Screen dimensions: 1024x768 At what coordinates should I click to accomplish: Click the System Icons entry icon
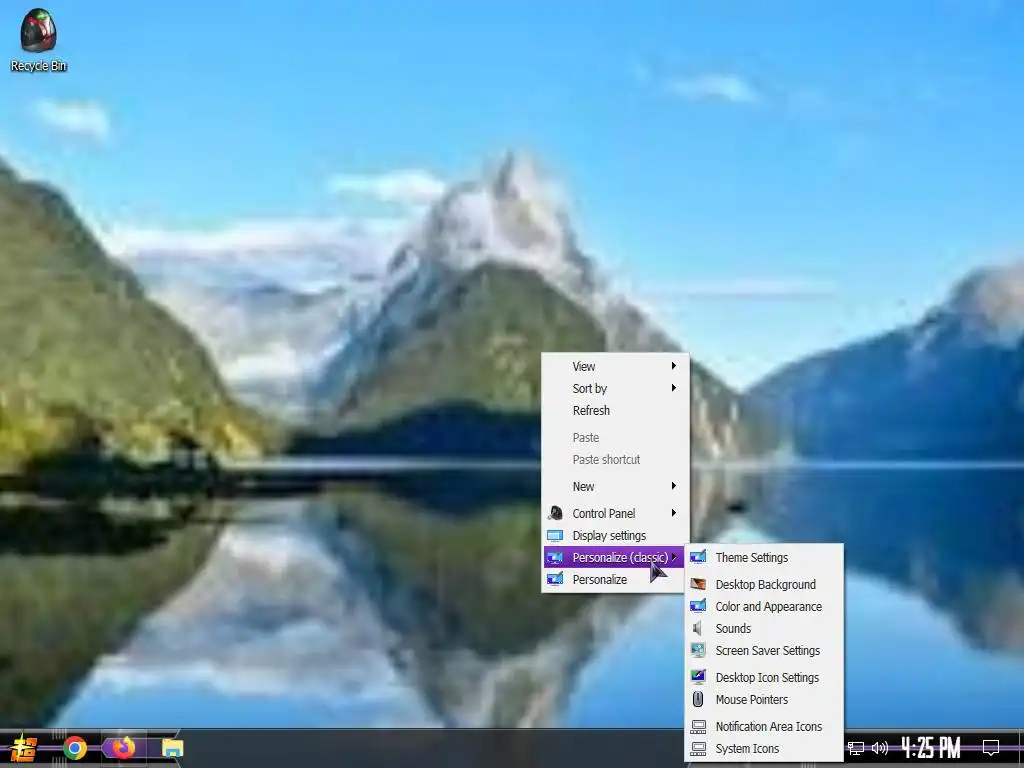pyautogui.click(x=698, y=748)
